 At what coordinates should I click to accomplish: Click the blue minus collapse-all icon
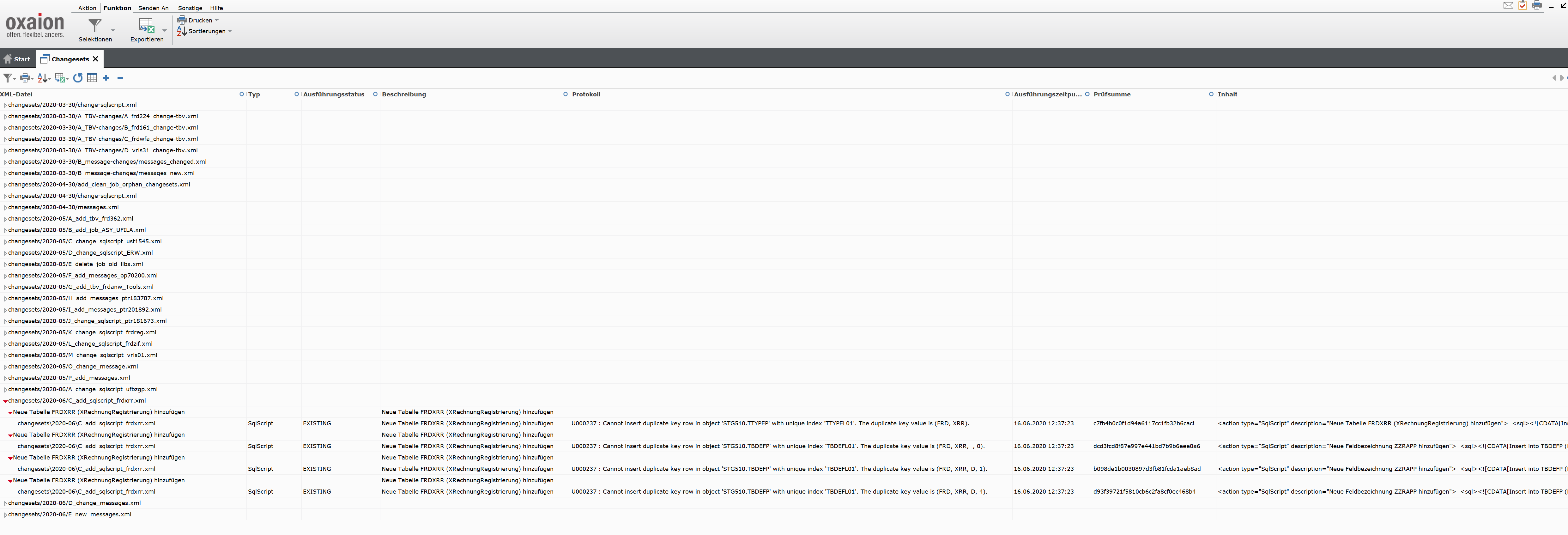[120, 78]
